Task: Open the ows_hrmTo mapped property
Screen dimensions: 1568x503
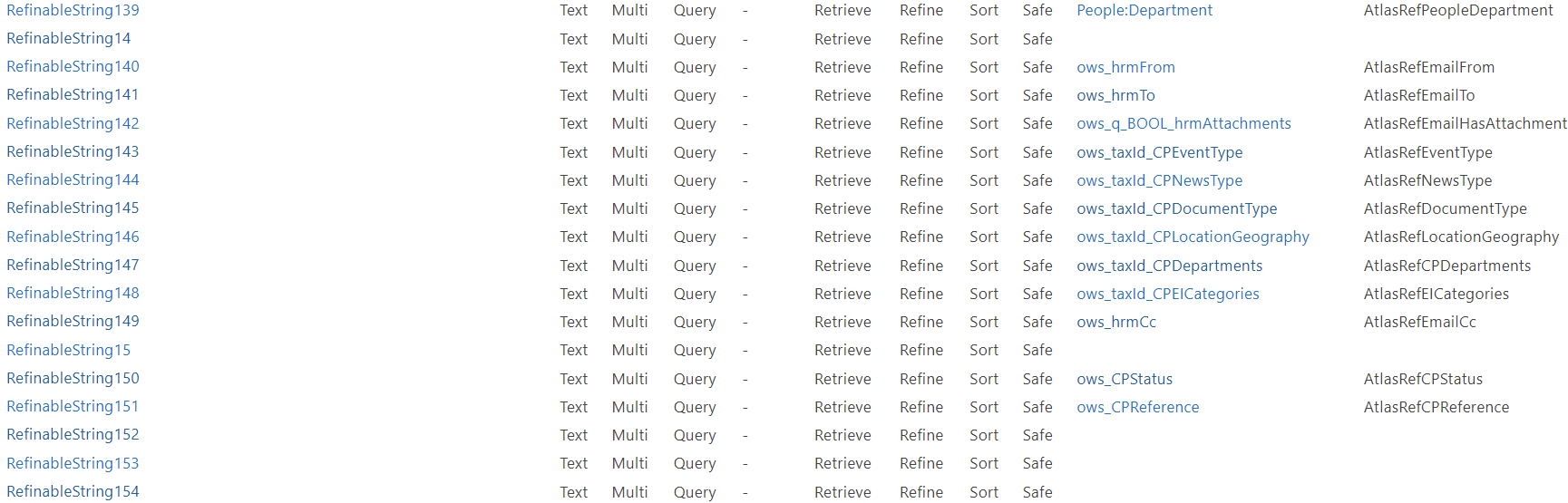Action: 1115,96
